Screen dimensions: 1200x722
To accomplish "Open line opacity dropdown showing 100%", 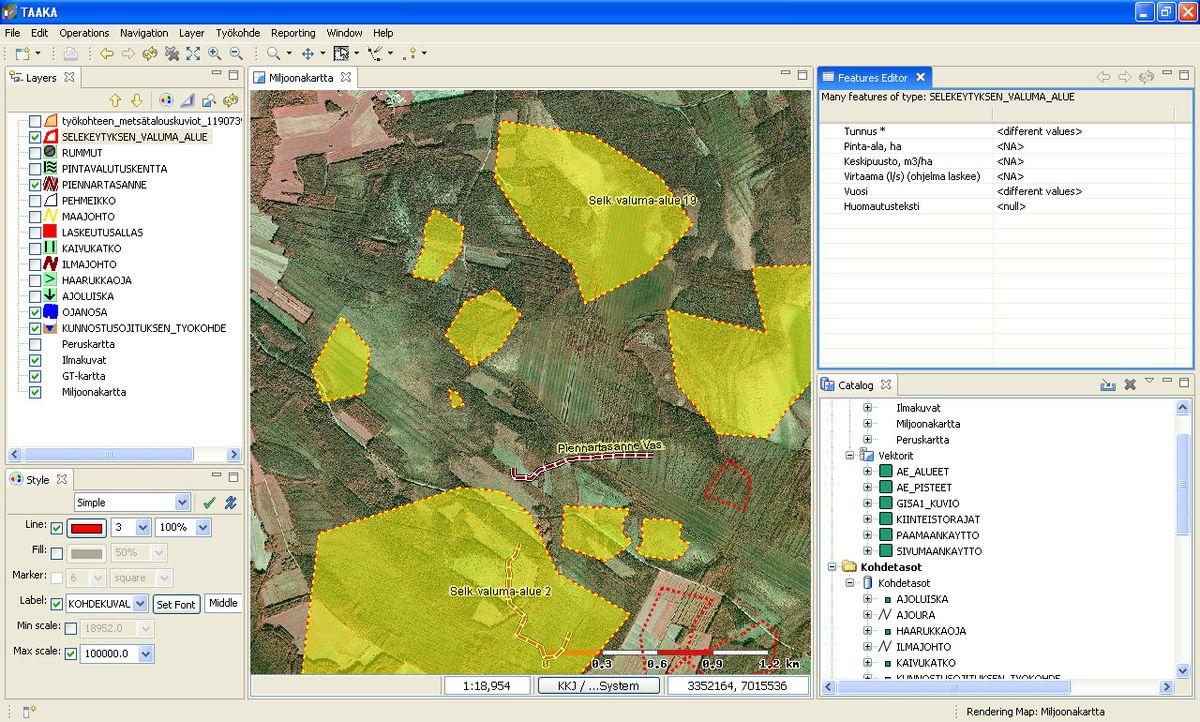I will [203, 527].
